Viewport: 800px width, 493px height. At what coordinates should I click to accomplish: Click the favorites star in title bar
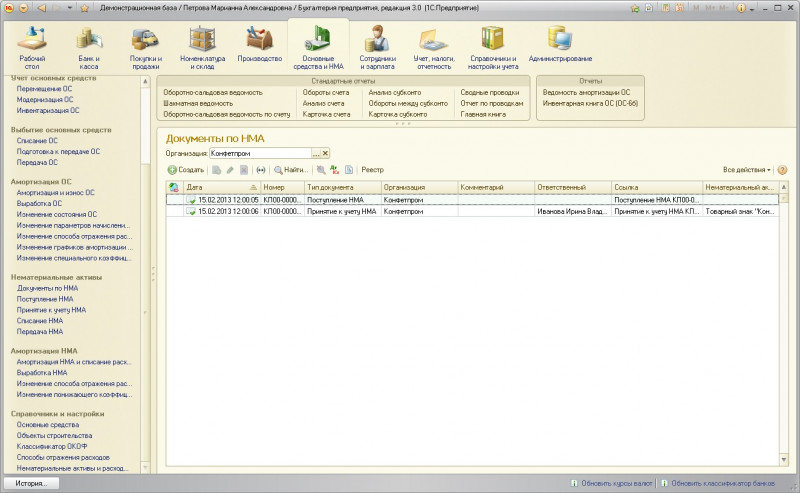pyautogui.click(x=85, y=8)
